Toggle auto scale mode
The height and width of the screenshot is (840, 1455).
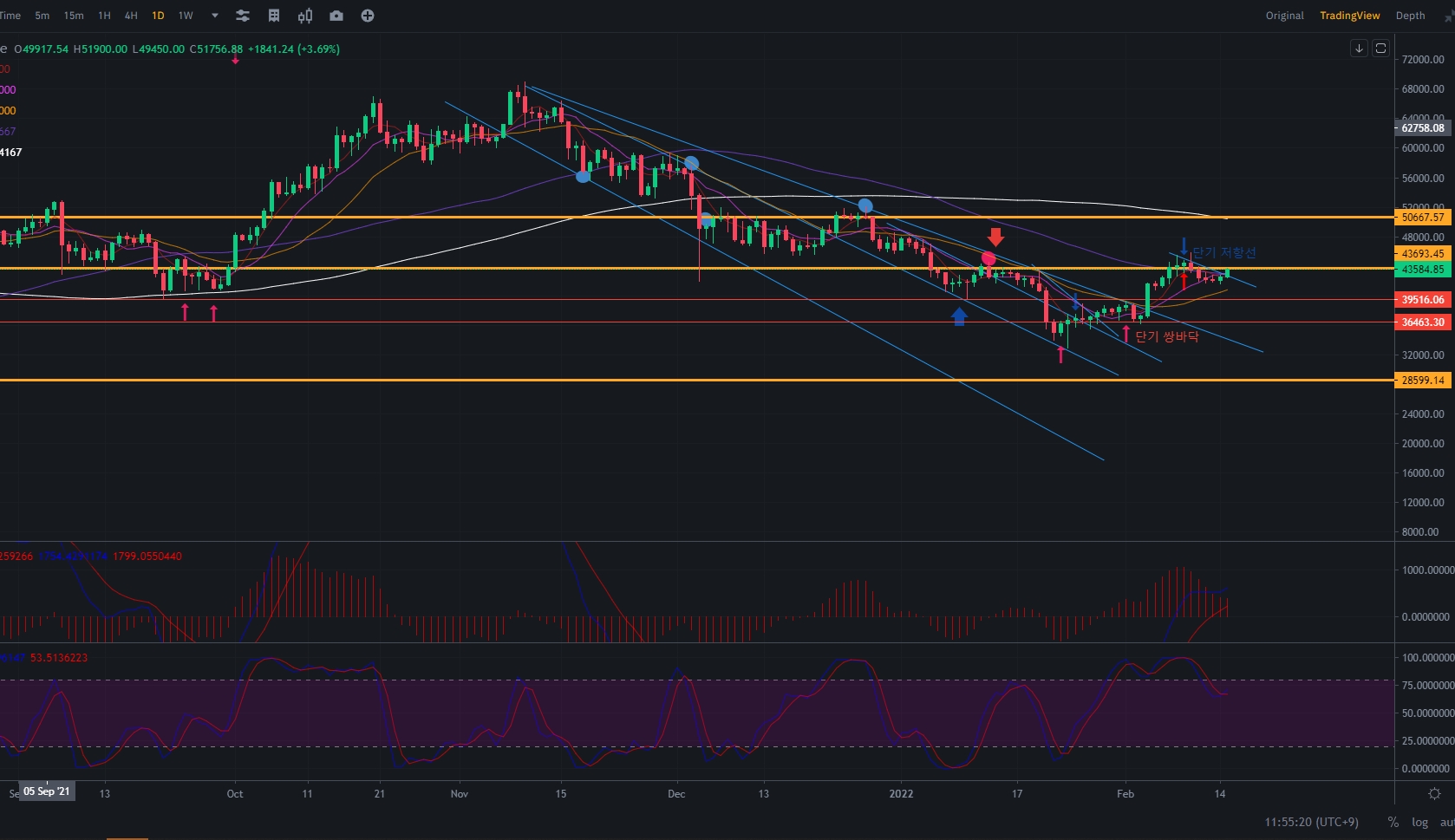[1447, 822]
